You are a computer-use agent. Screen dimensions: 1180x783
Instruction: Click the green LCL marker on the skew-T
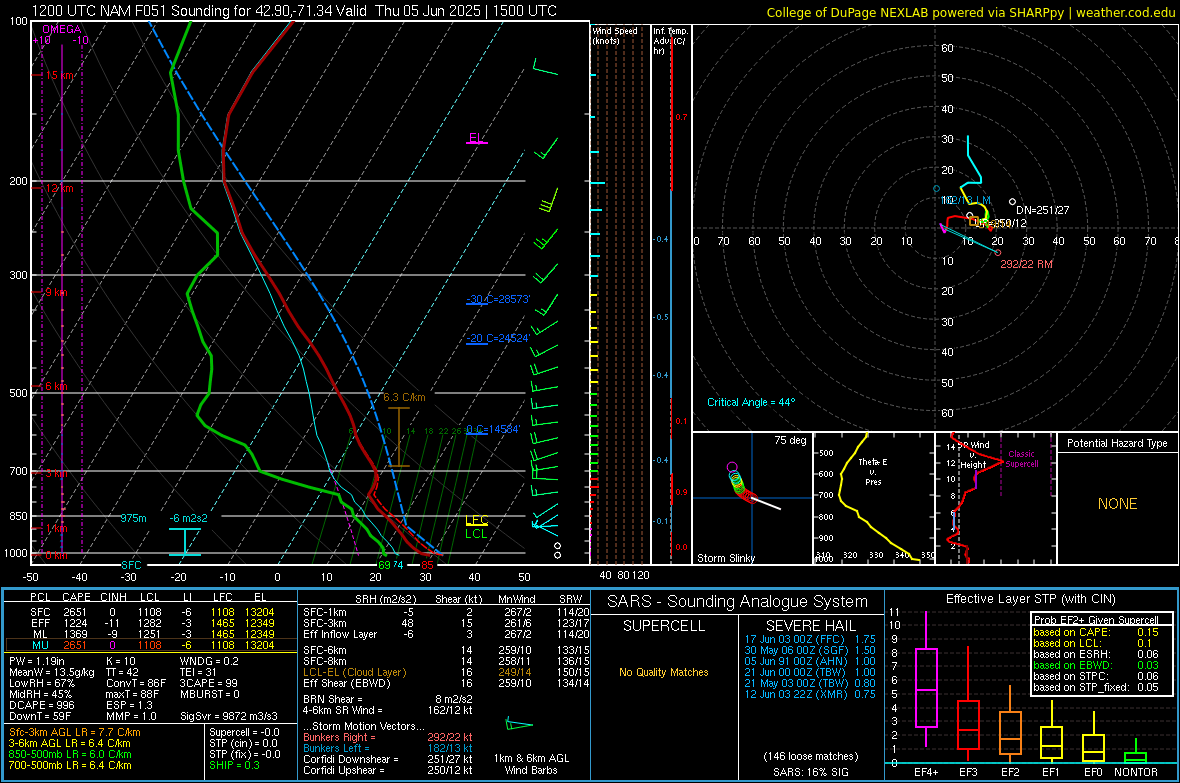476,534
